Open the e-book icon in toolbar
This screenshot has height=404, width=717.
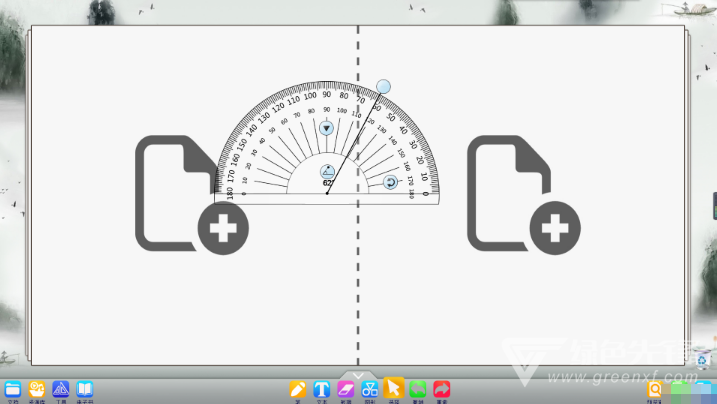click(85, 389)
